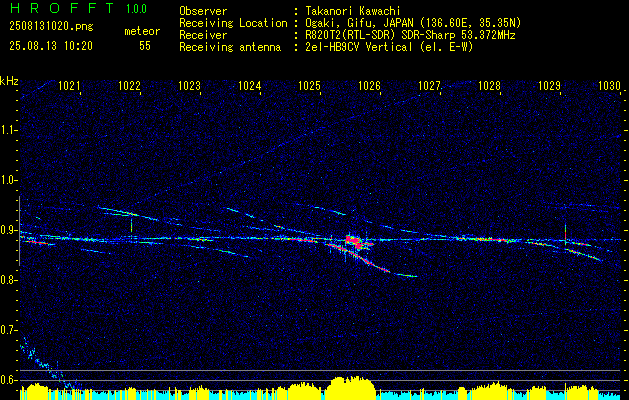This screenshot has width=629, height=400.
Task: Click the Receiving Location field label
Action: tap(233, 23)
